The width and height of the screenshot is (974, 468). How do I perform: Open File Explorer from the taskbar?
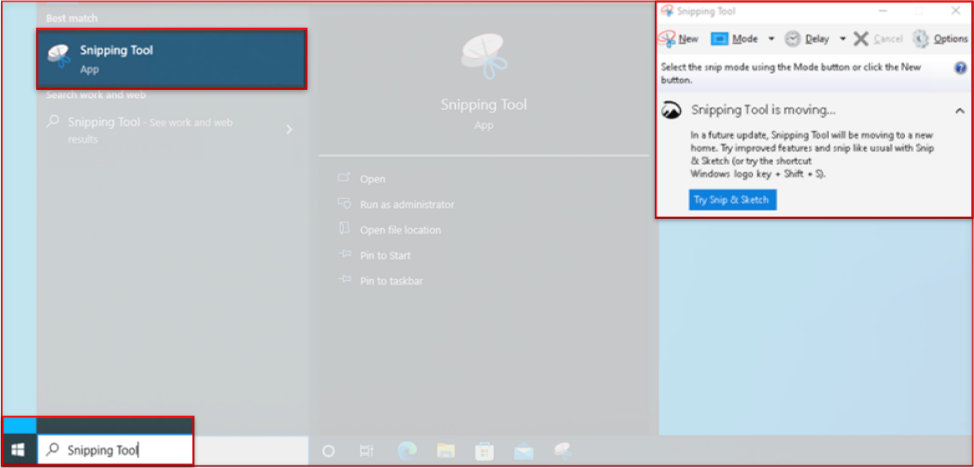coord(445,451)
